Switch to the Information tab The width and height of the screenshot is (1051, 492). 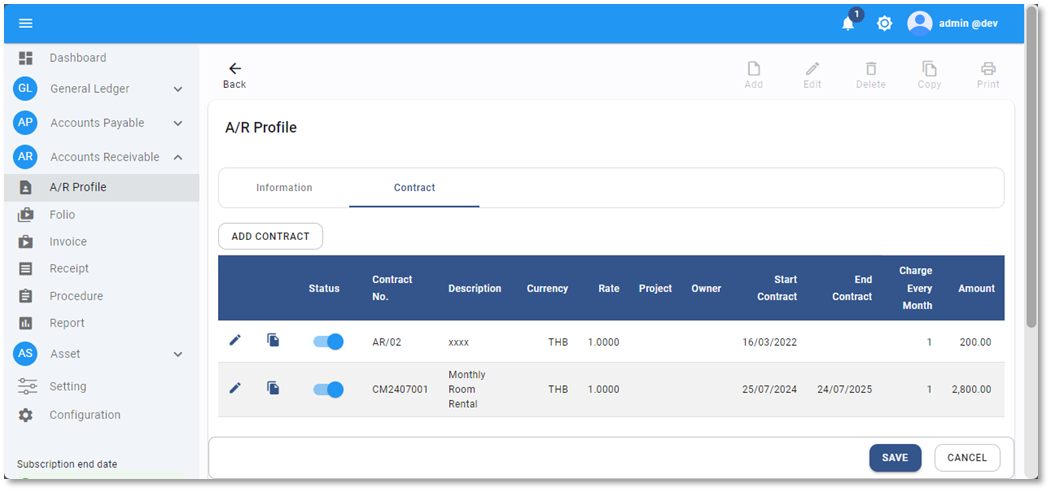[x=284, y=188]
